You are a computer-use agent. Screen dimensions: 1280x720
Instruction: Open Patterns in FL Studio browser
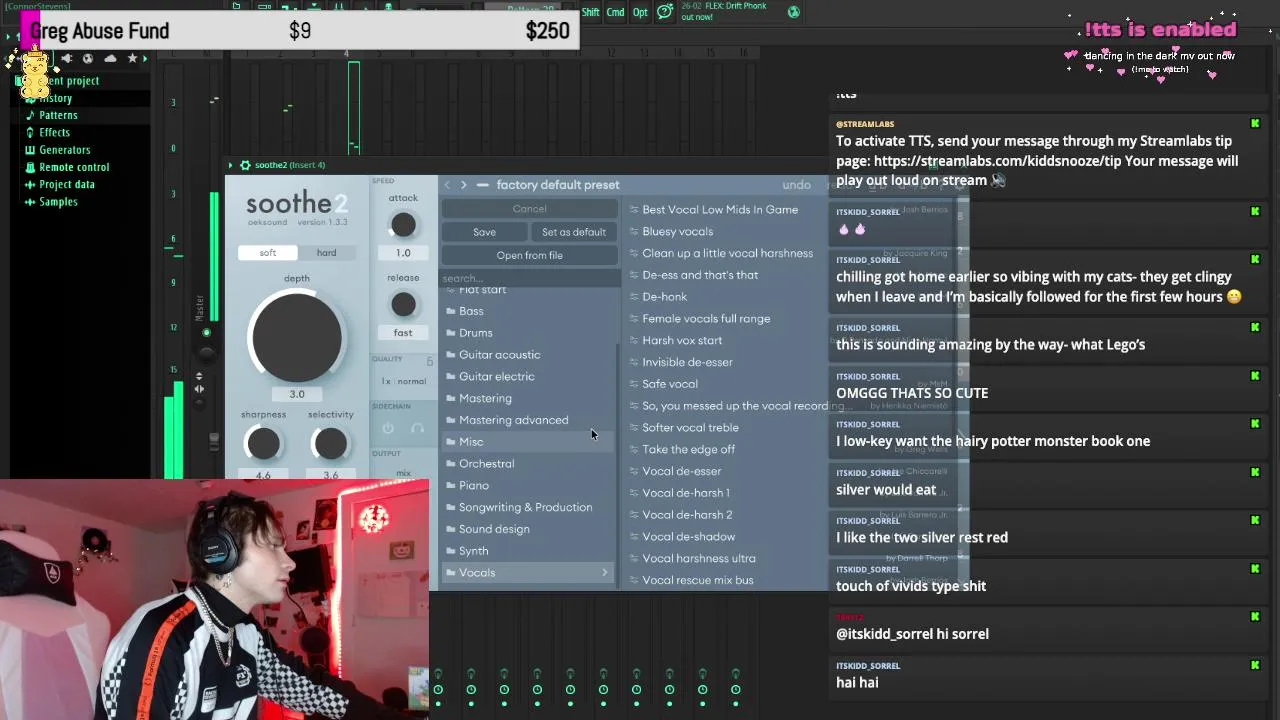point(58,116)
